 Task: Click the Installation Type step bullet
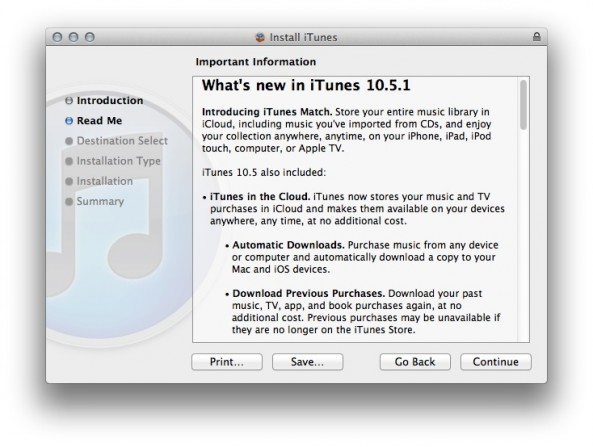click(69, 161)
